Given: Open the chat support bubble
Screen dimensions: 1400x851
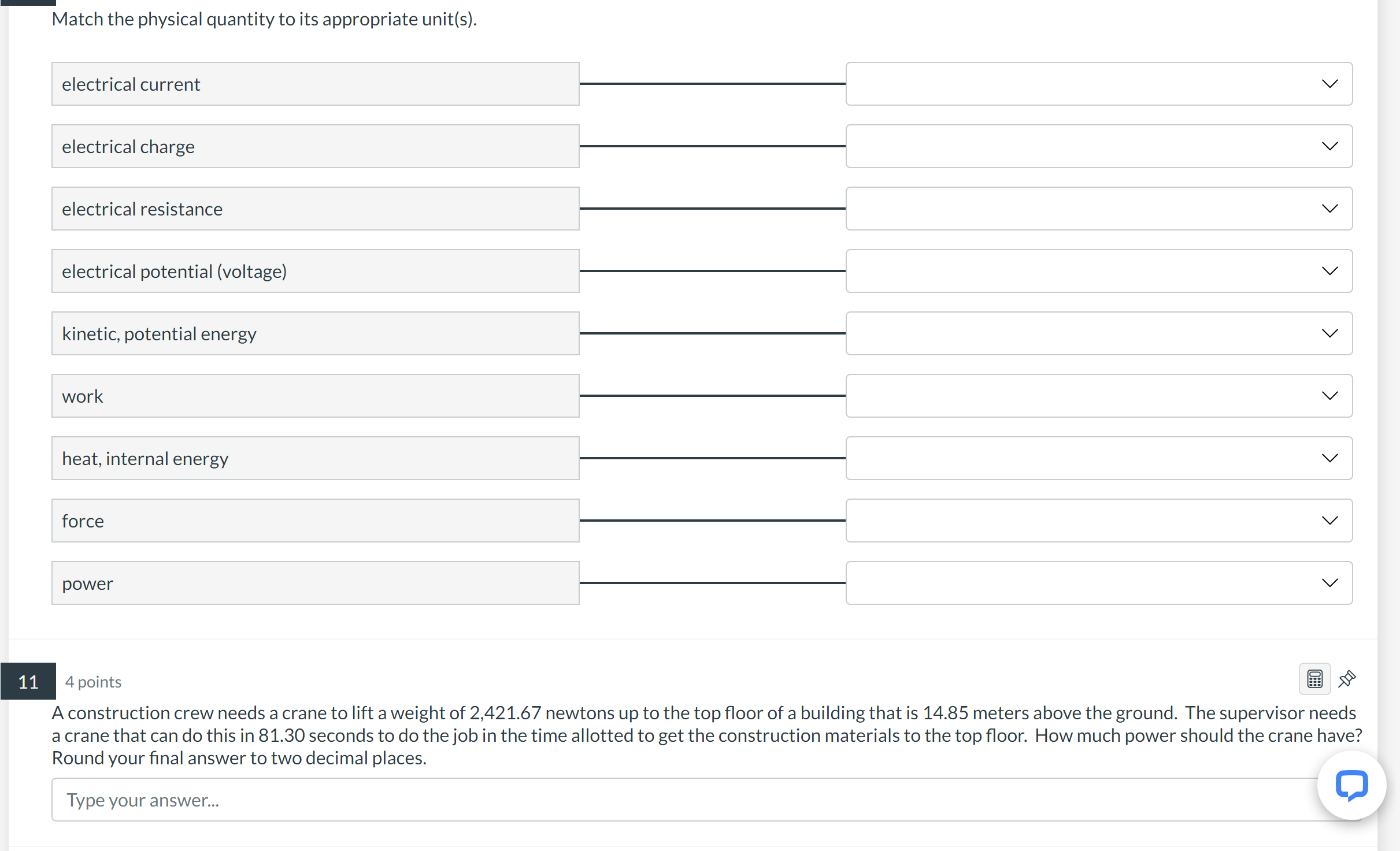Looking at the screenshot, I should coord(1352,785).
